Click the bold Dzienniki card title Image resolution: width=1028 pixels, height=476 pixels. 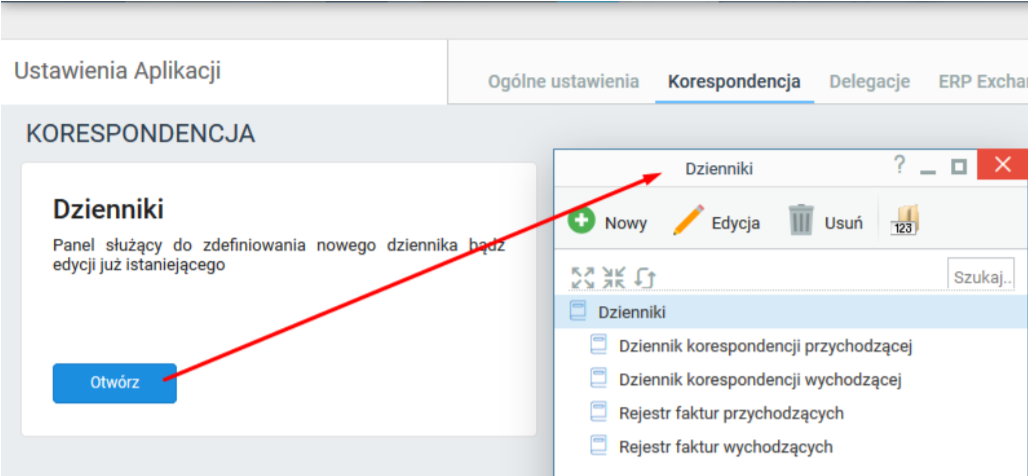108,209
